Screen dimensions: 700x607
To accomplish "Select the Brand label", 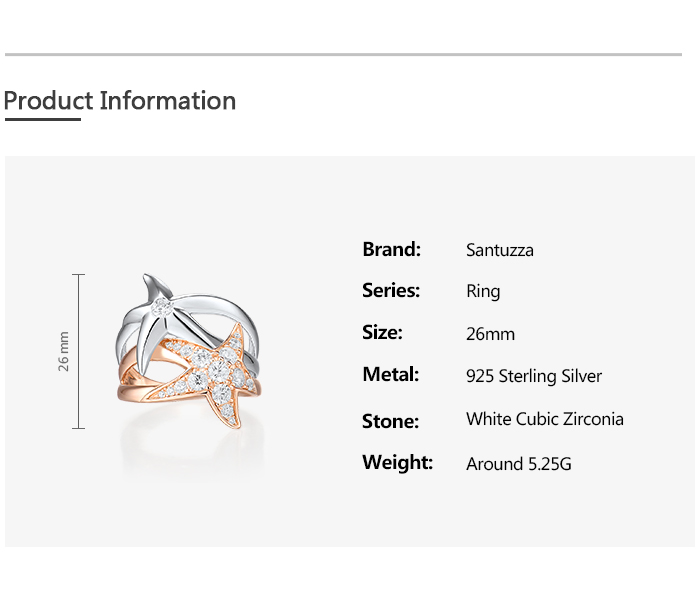I will [392, 249].
